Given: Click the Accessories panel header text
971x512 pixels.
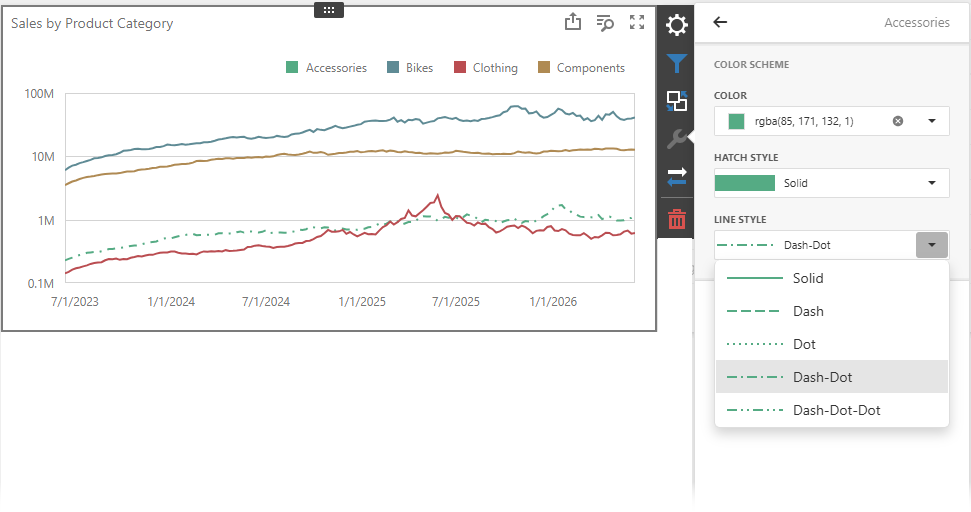Looking at the screenshot, I should 917,22.
